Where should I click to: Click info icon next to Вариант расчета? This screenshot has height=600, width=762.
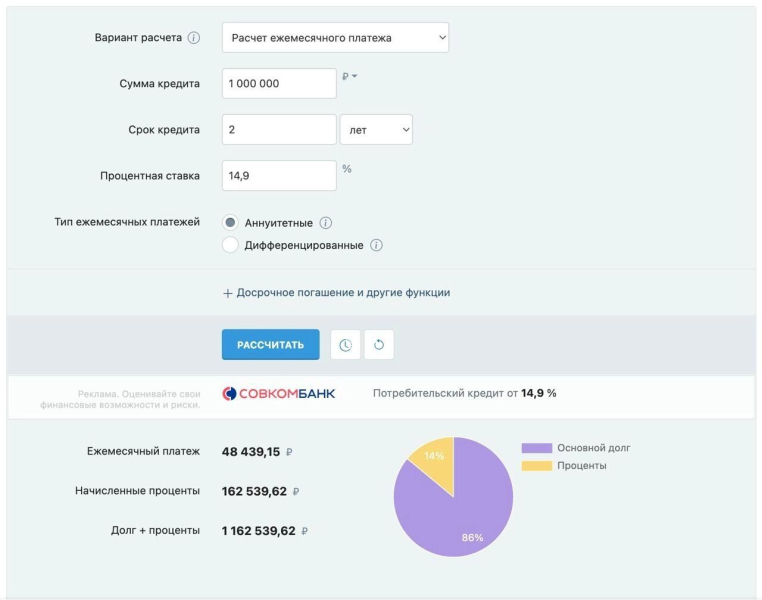pos(194,38)
